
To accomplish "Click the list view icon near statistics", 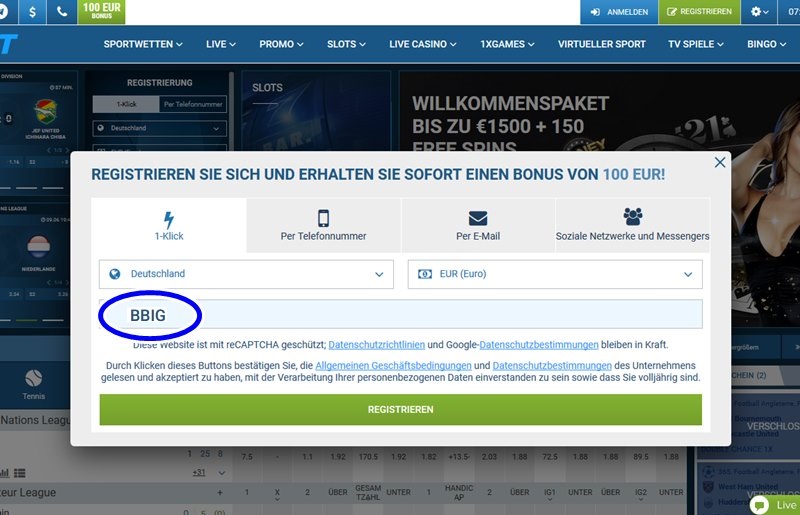I will 20,473.
